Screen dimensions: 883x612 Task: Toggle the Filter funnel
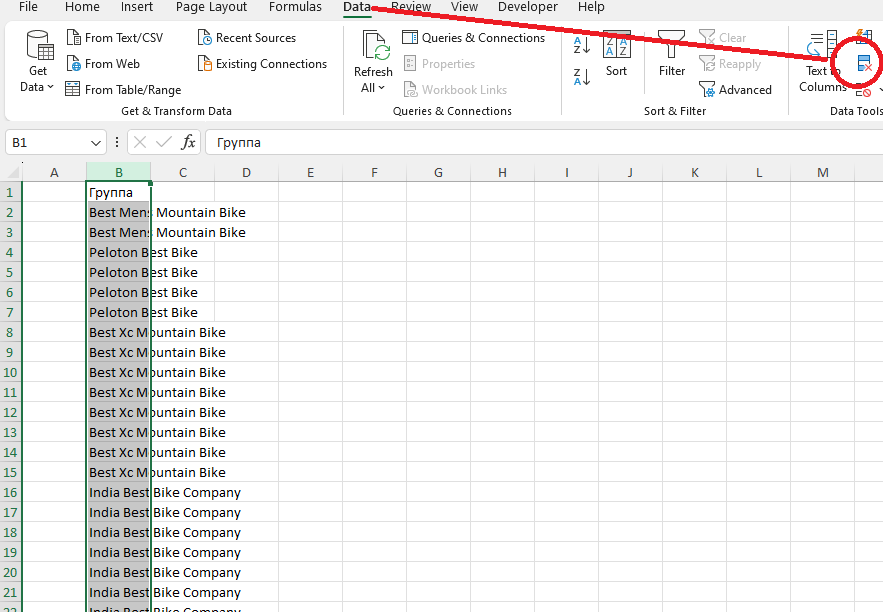(672, 54)
